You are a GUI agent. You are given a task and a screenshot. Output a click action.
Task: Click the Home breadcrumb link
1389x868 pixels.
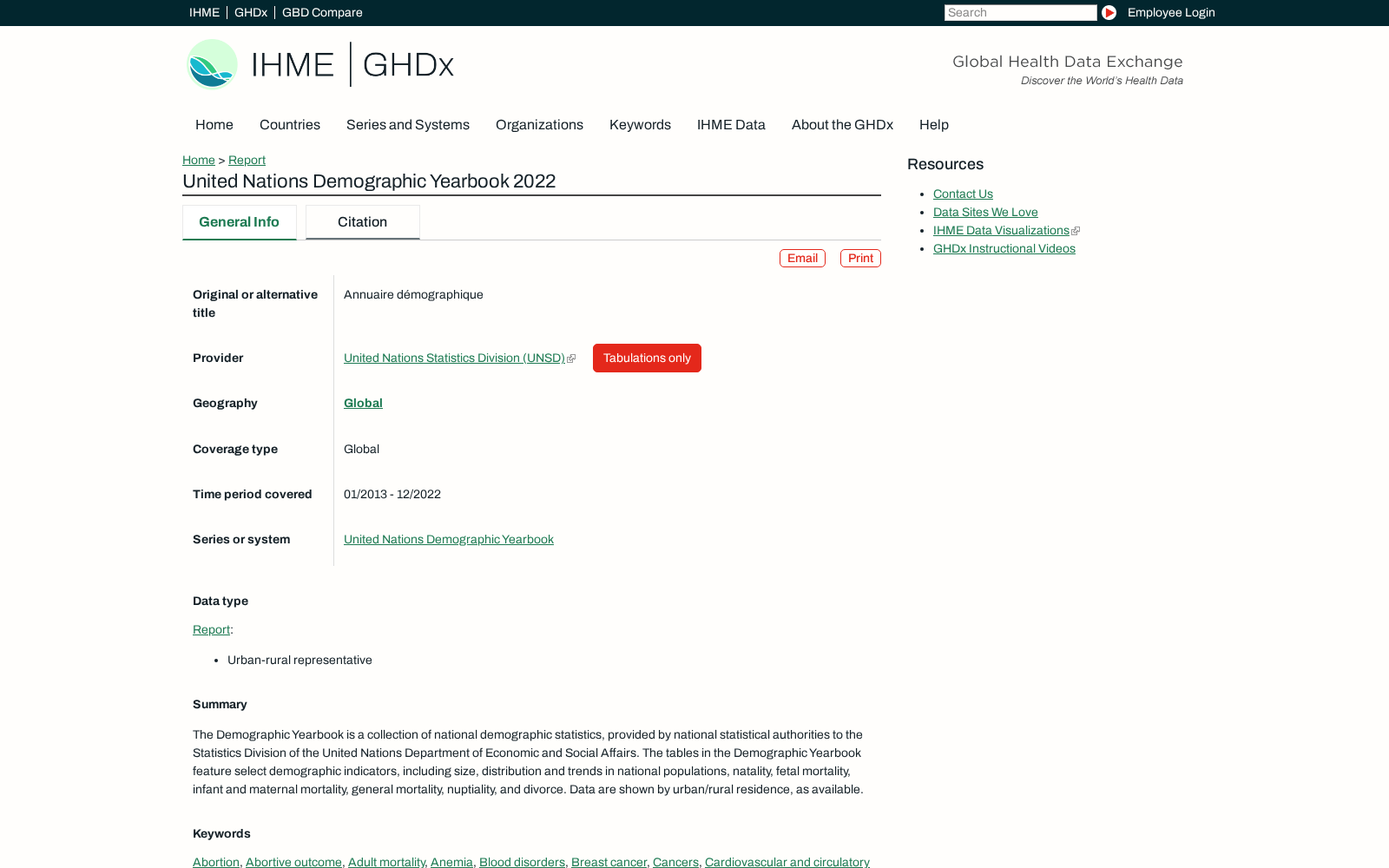tap(199, 161)
